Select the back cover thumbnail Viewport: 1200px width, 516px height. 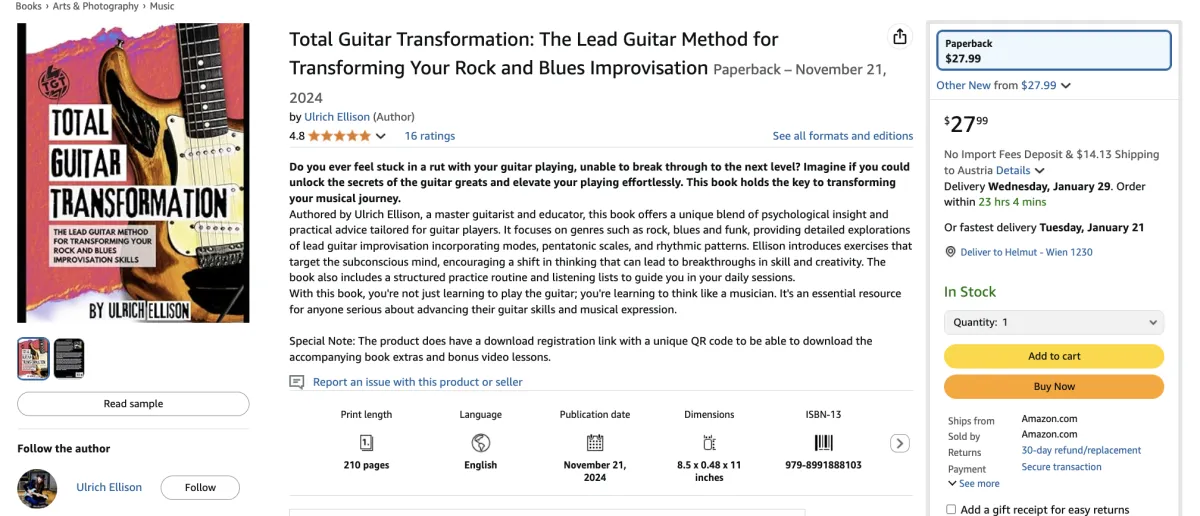pyautogui.click(x=69, y=358)
